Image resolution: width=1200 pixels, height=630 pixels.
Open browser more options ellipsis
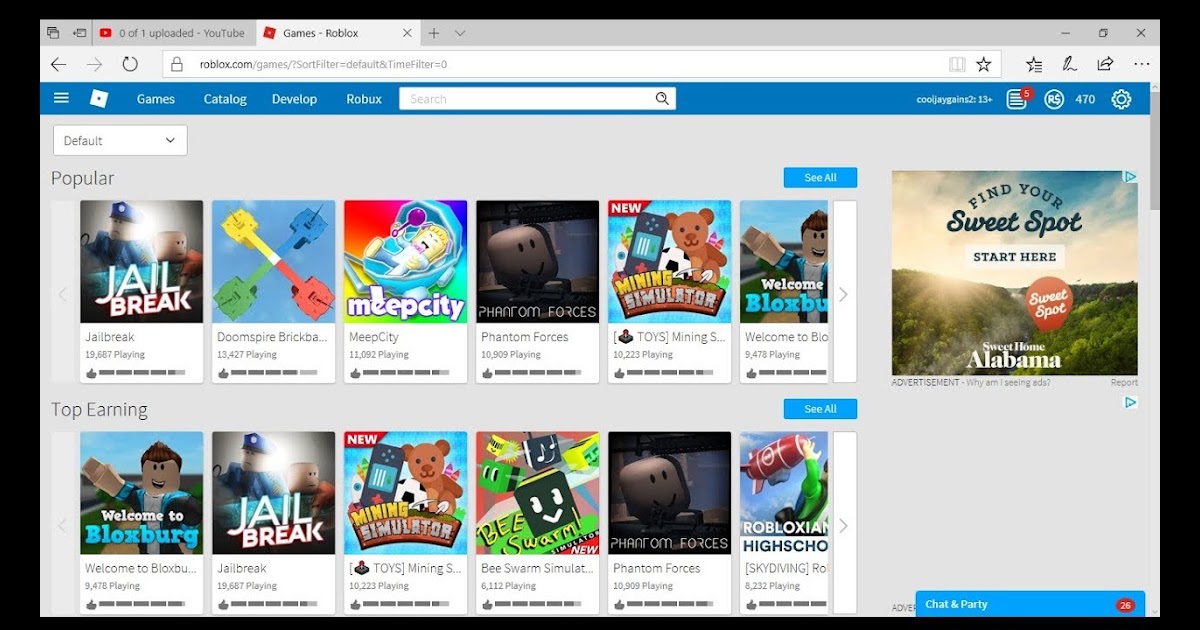(x=1141, y=64)
